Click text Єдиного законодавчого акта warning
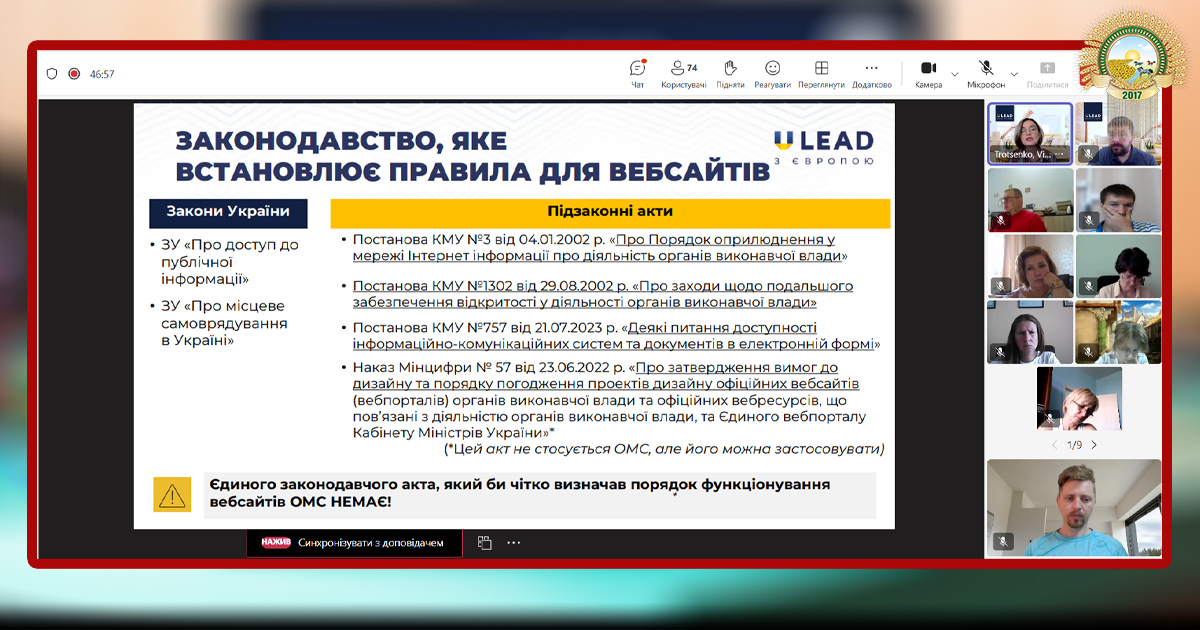1200x630 pixels. pyautogui.click(x=520, y=493)
